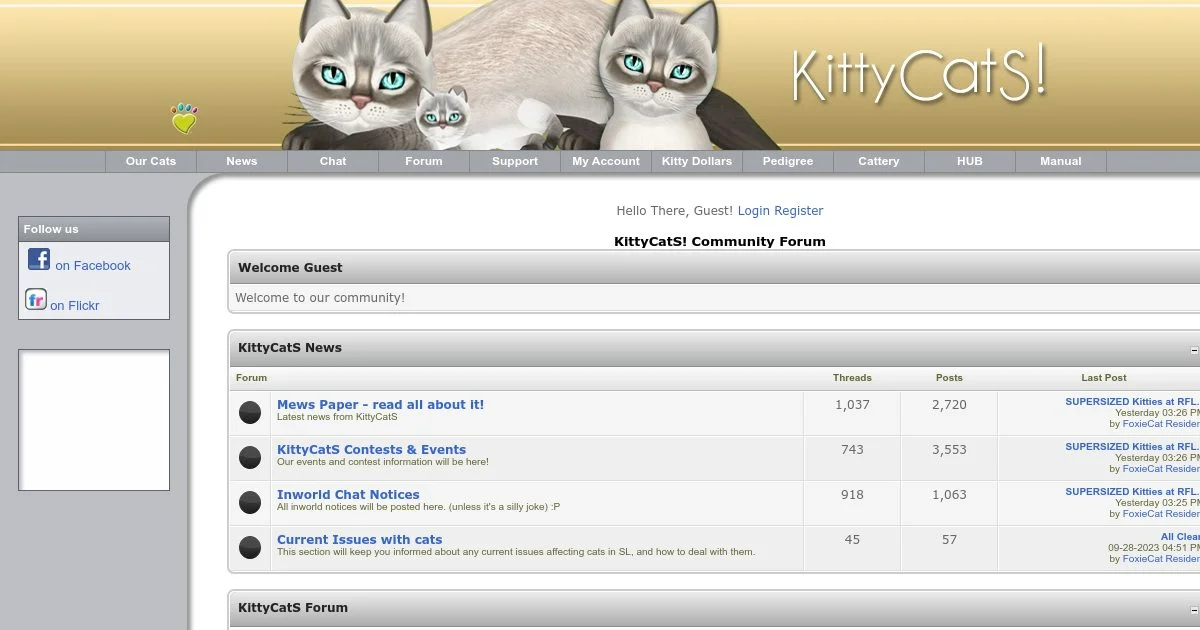
Task: Open the 'All Clear' last post link
Action: (x=1180, y=537)
